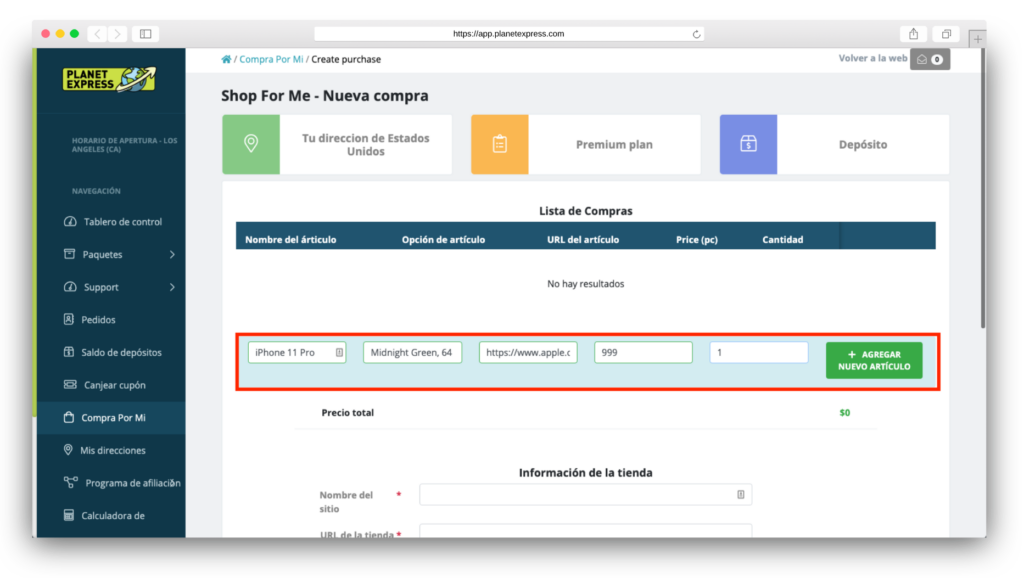Click Price (pc) column header

[x=697, y=240]
